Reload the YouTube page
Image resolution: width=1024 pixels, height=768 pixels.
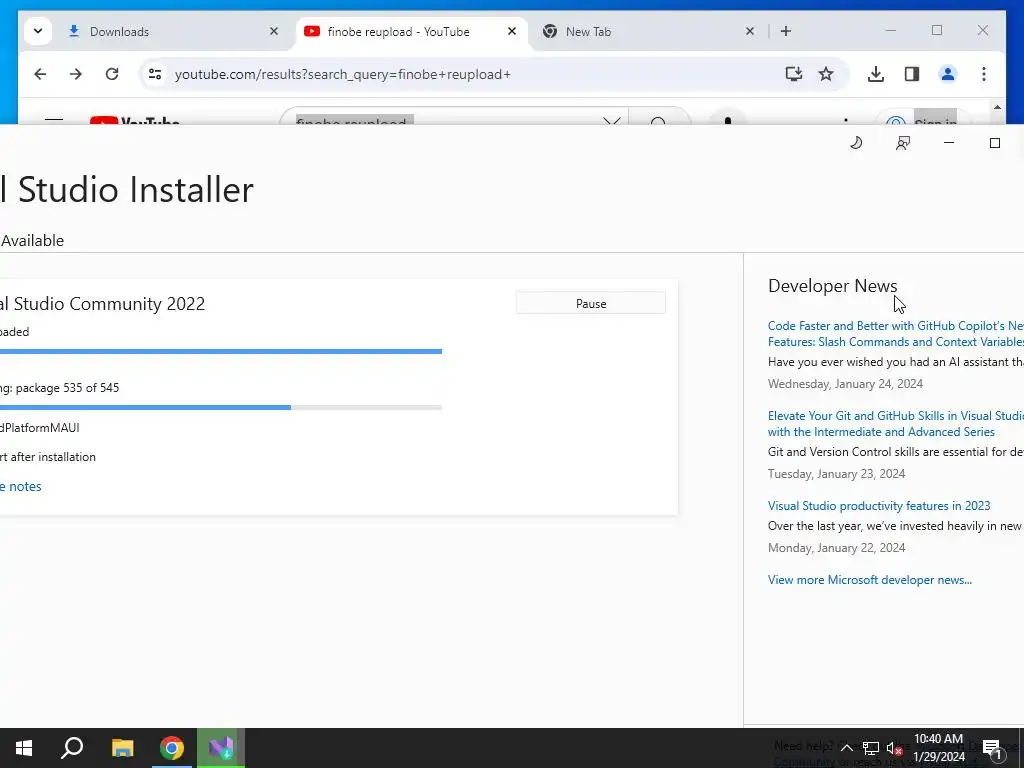coord(112,74)
